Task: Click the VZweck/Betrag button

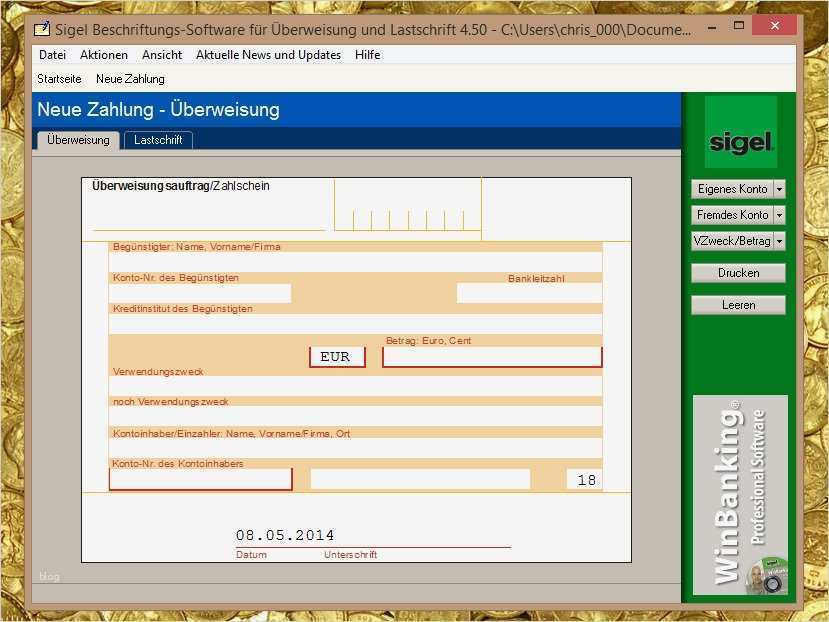Action: tap(732, 241)
